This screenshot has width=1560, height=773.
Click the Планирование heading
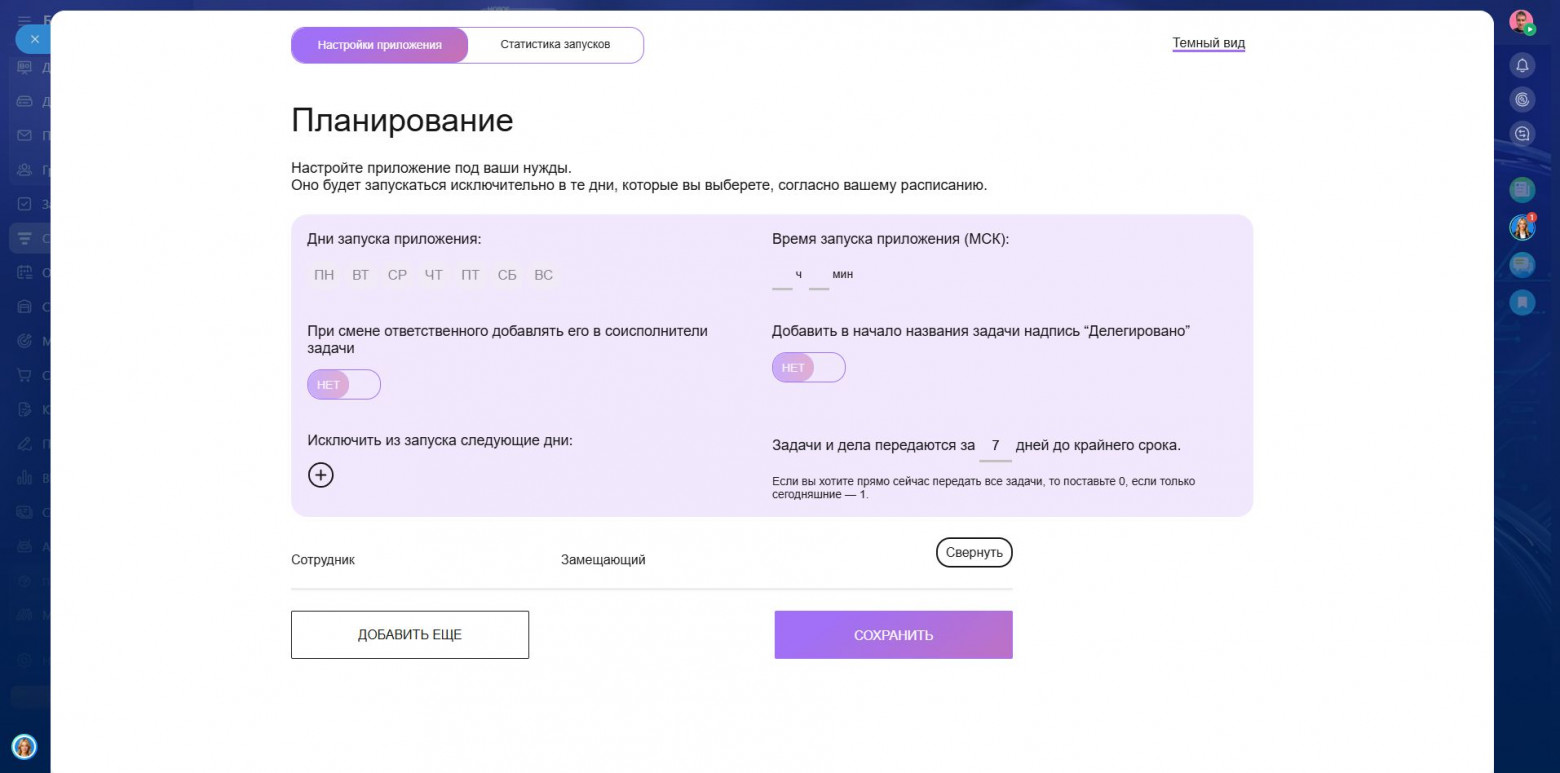pyautogui.click(x=402, y=120)
